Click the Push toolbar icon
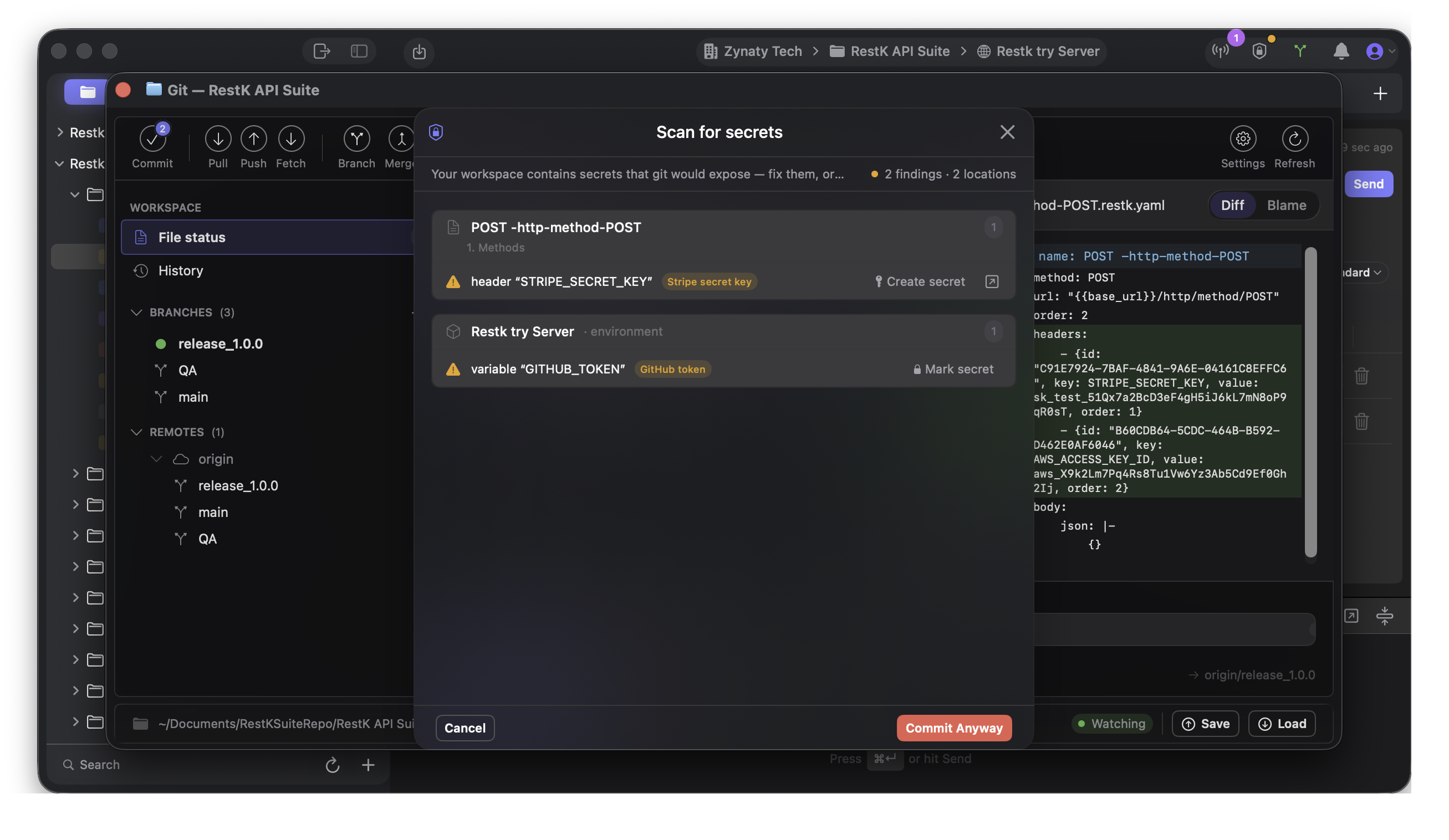This screenshot has height=840, width=1449. coord(253,139)
